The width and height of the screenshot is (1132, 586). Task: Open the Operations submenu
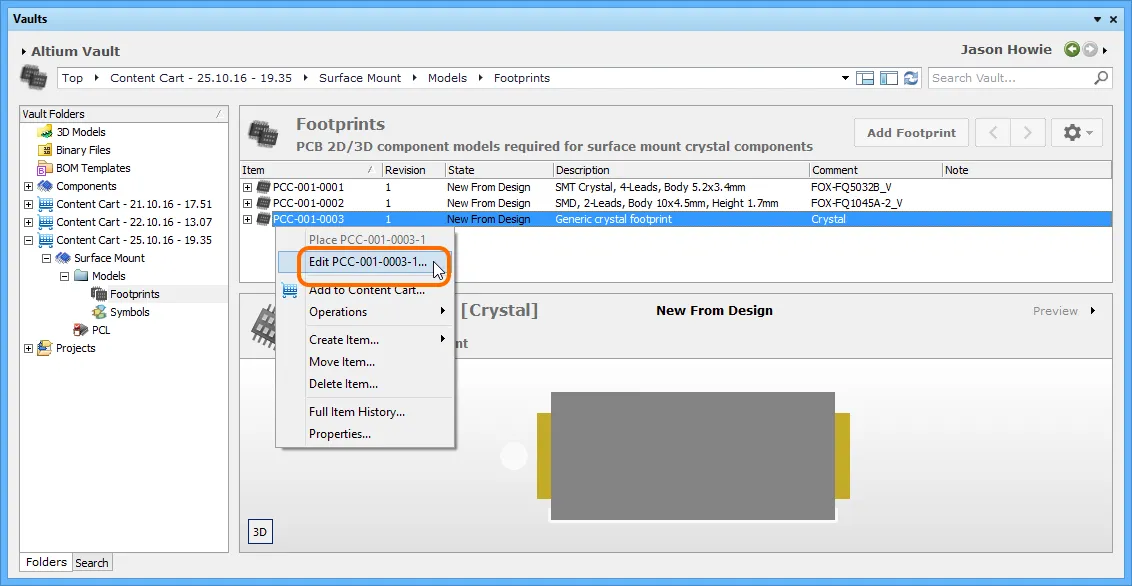pyautogui.click(x=365, y=312)
